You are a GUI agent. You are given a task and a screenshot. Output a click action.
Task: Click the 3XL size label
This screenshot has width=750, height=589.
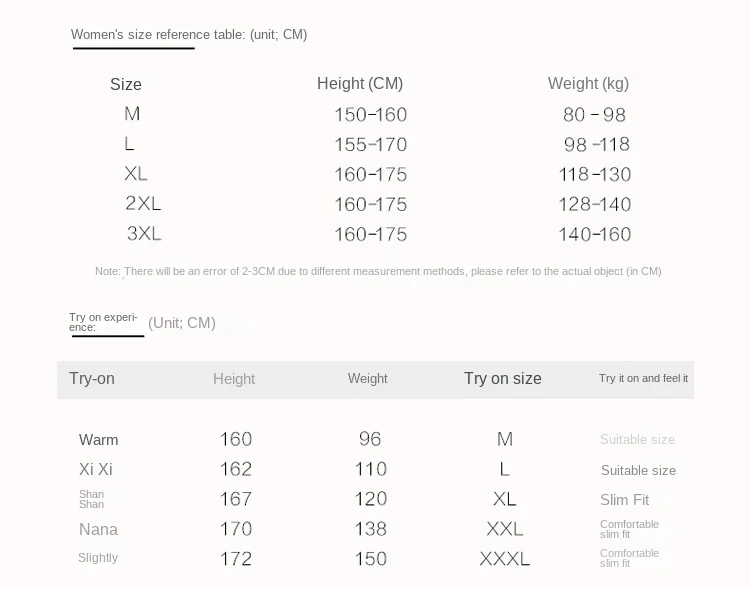tap(144, 233)
